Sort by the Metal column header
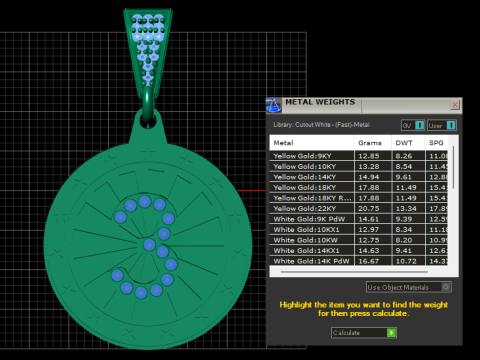The image size is (480, 360). click(x=311, y=143)
